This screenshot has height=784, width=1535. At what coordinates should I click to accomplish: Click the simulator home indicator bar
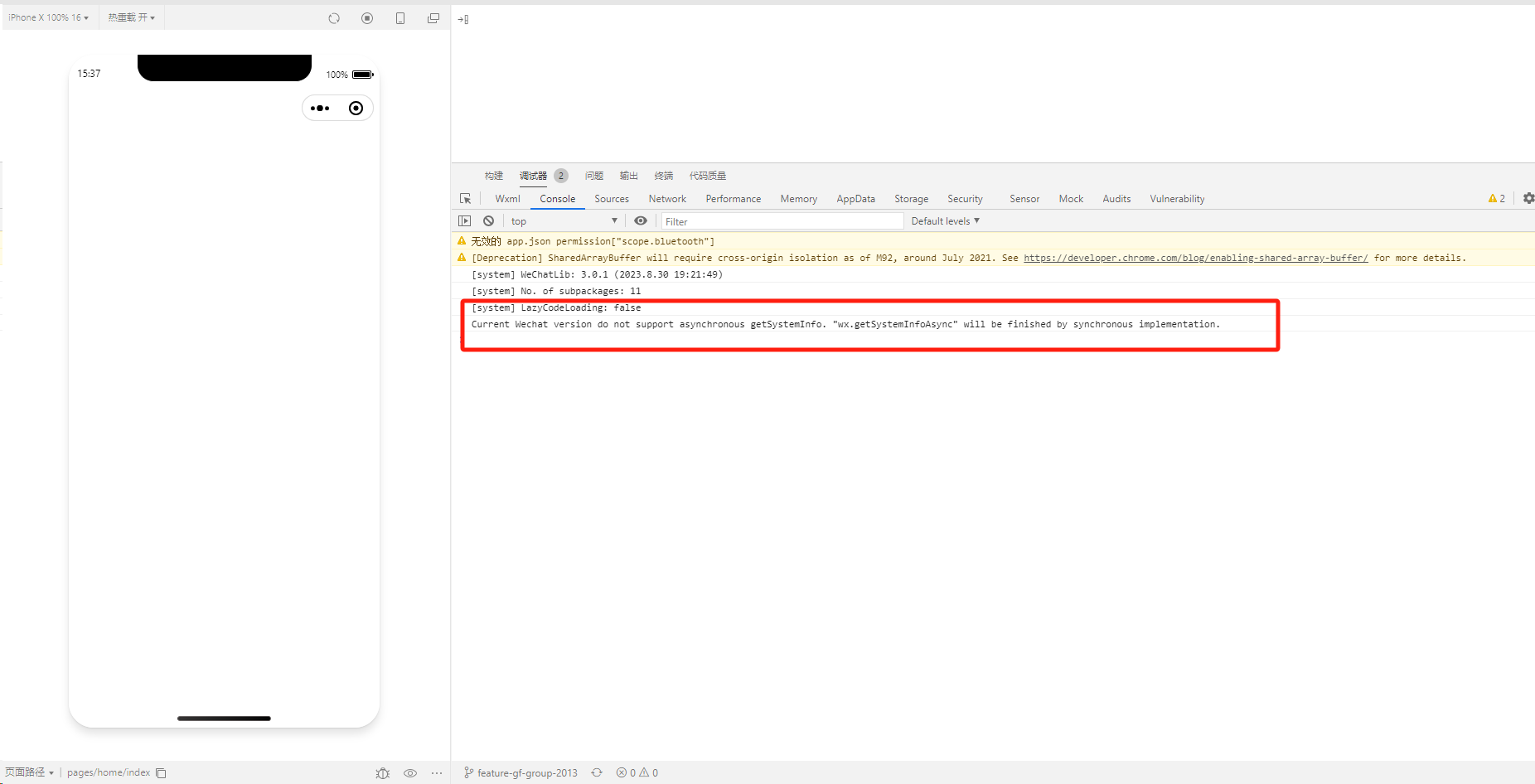(x=224, y=719)
